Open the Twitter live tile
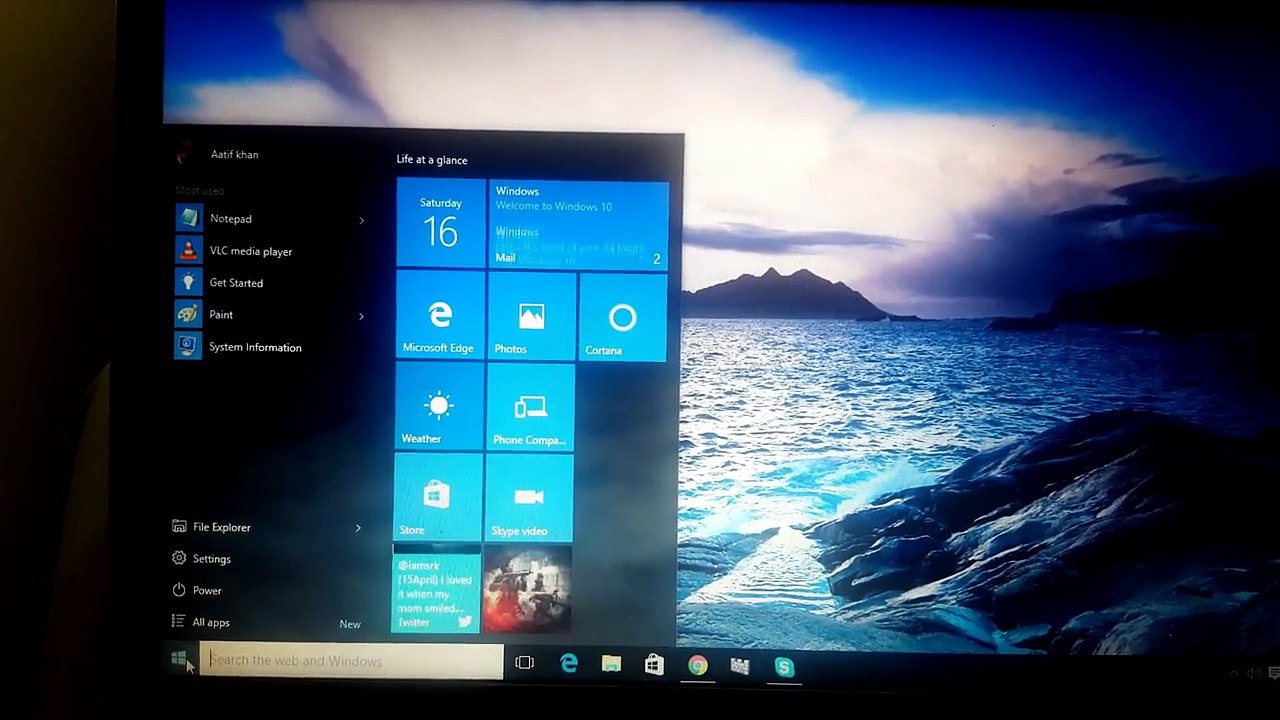The image size is (1280, 720). [436, 589]
